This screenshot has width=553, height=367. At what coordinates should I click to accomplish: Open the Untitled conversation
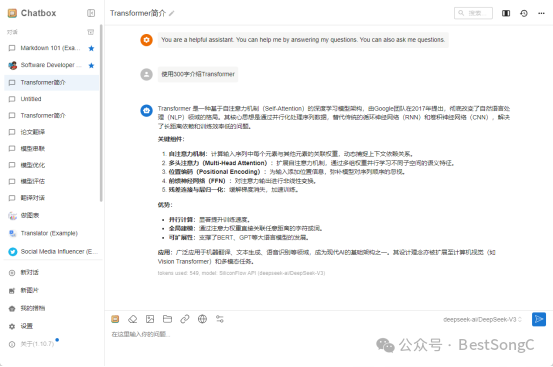click(51, 99)
